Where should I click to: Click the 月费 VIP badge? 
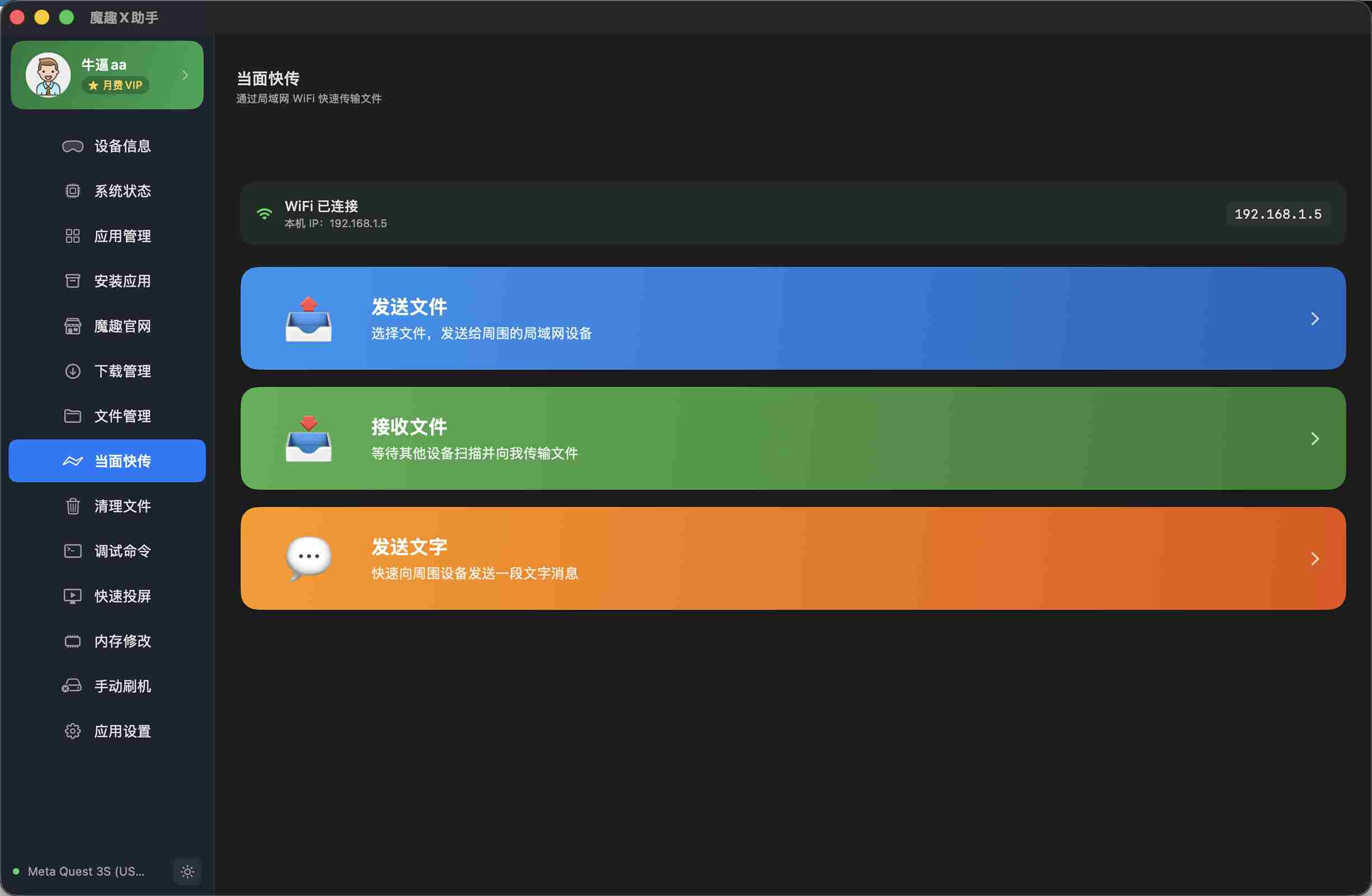pos(115,85)
